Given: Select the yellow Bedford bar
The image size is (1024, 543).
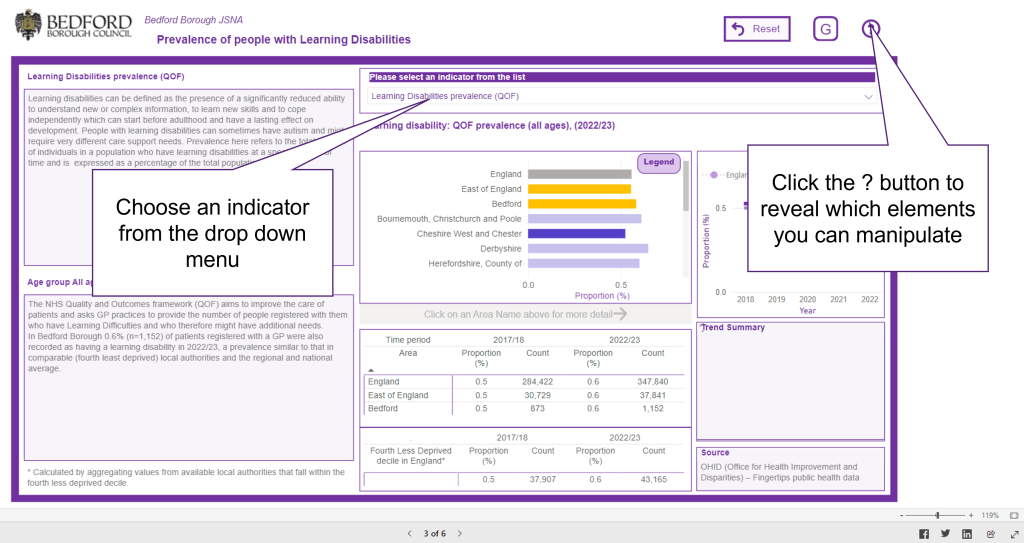Looking at the screenshot, I should 582,204.
